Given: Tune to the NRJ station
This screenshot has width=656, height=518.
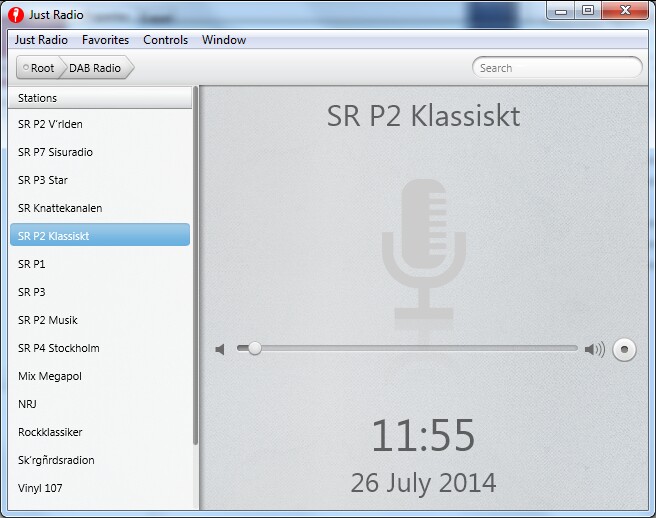Looking at the screenshot, I should tap(28, 404).
